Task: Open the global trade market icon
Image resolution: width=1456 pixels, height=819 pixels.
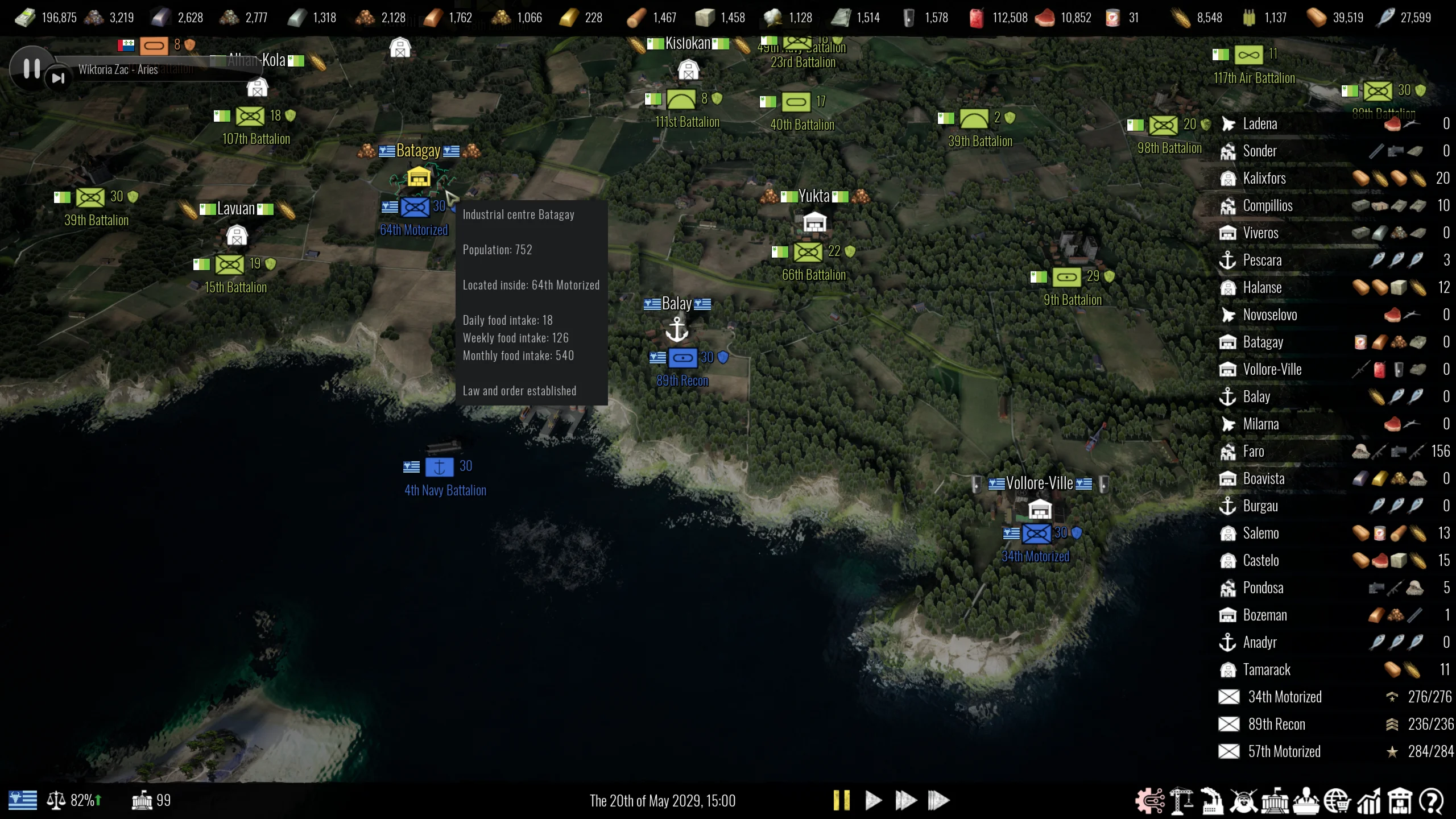Action: (1337, 801)
